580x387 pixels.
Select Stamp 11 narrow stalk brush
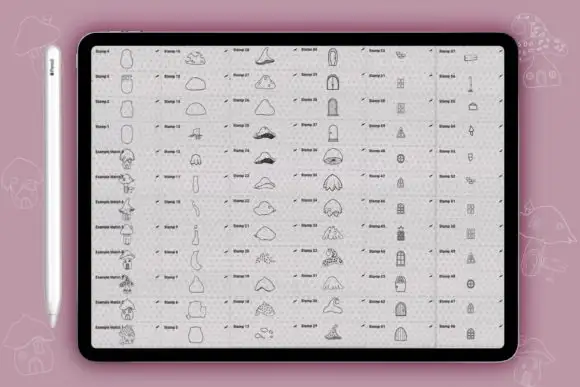pyautogui.click(x=195, y=184)
